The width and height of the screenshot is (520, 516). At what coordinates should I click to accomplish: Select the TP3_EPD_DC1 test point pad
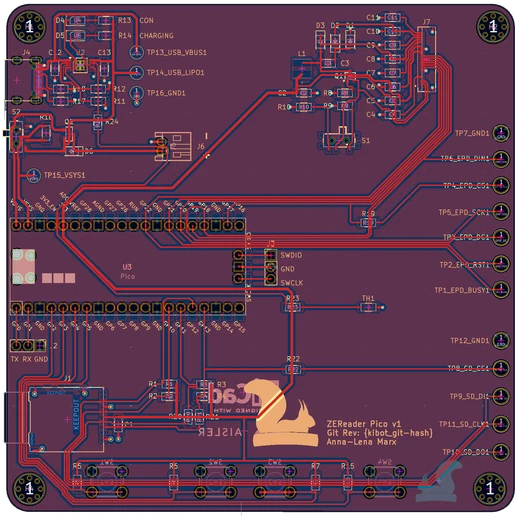pyautogui.click(x=501, y=237)
